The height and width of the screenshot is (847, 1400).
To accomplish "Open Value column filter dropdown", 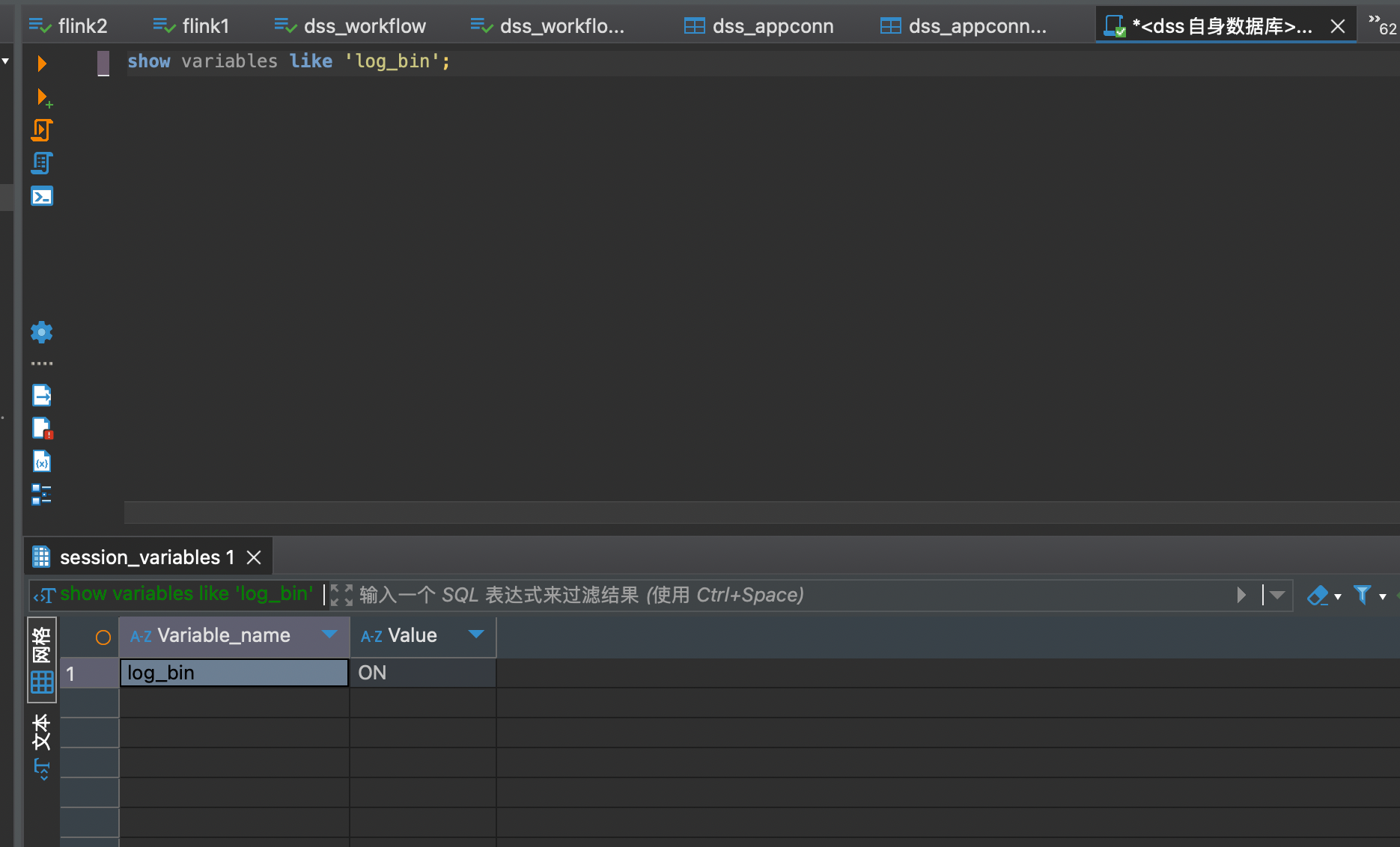I will tap(475, 635).
